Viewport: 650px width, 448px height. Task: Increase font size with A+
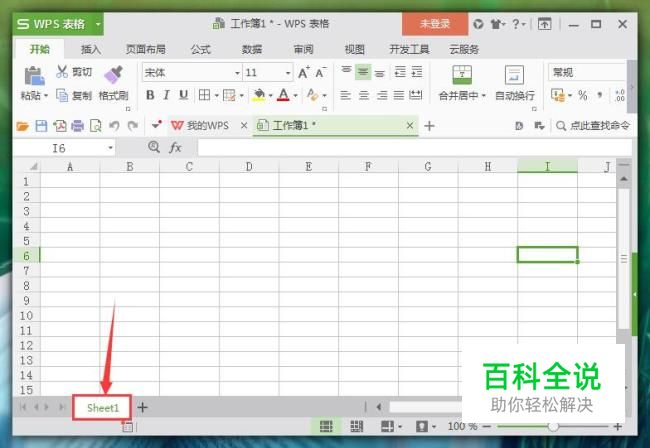304,73
